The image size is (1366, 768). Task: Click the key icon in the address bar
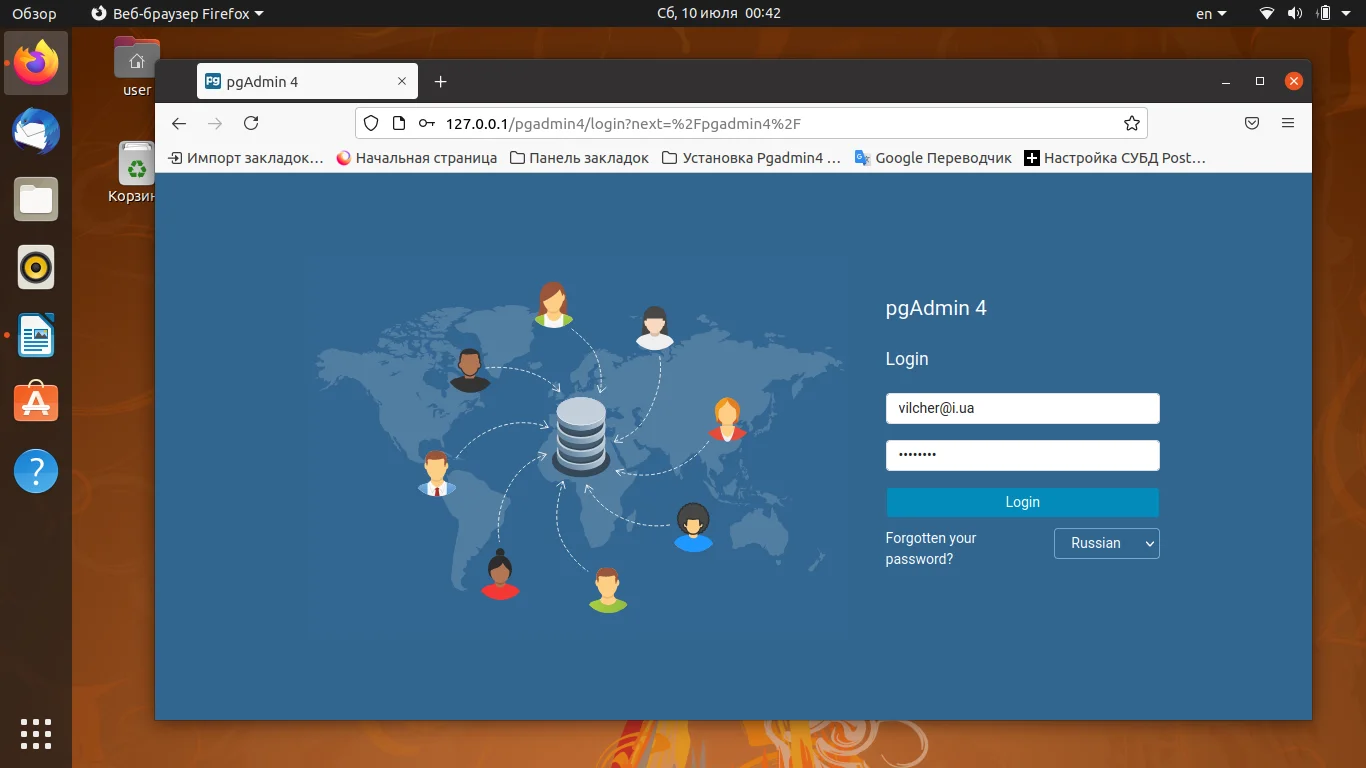point(426,123)
